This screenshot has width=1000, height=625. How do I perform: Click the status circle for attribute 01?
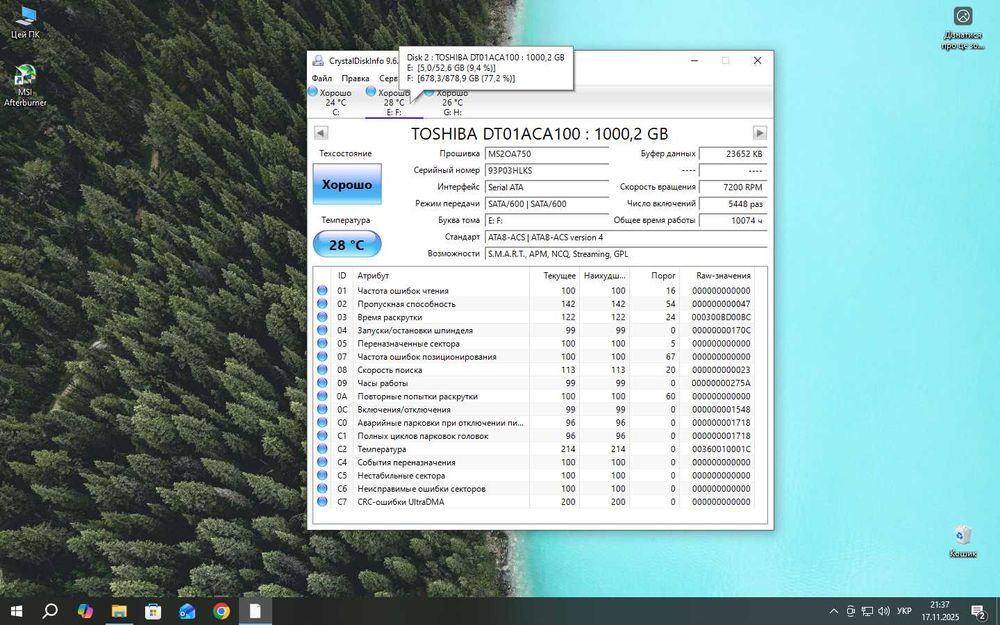coord(322,291)
